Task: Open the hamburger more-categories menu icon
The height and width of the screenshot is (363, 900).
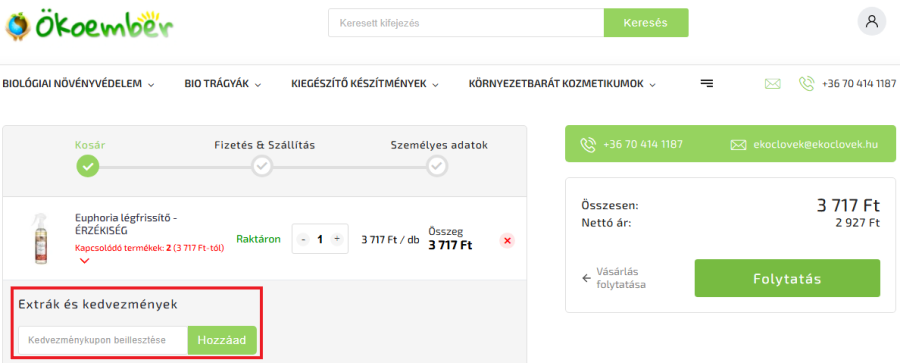Action: click(707, 84)
